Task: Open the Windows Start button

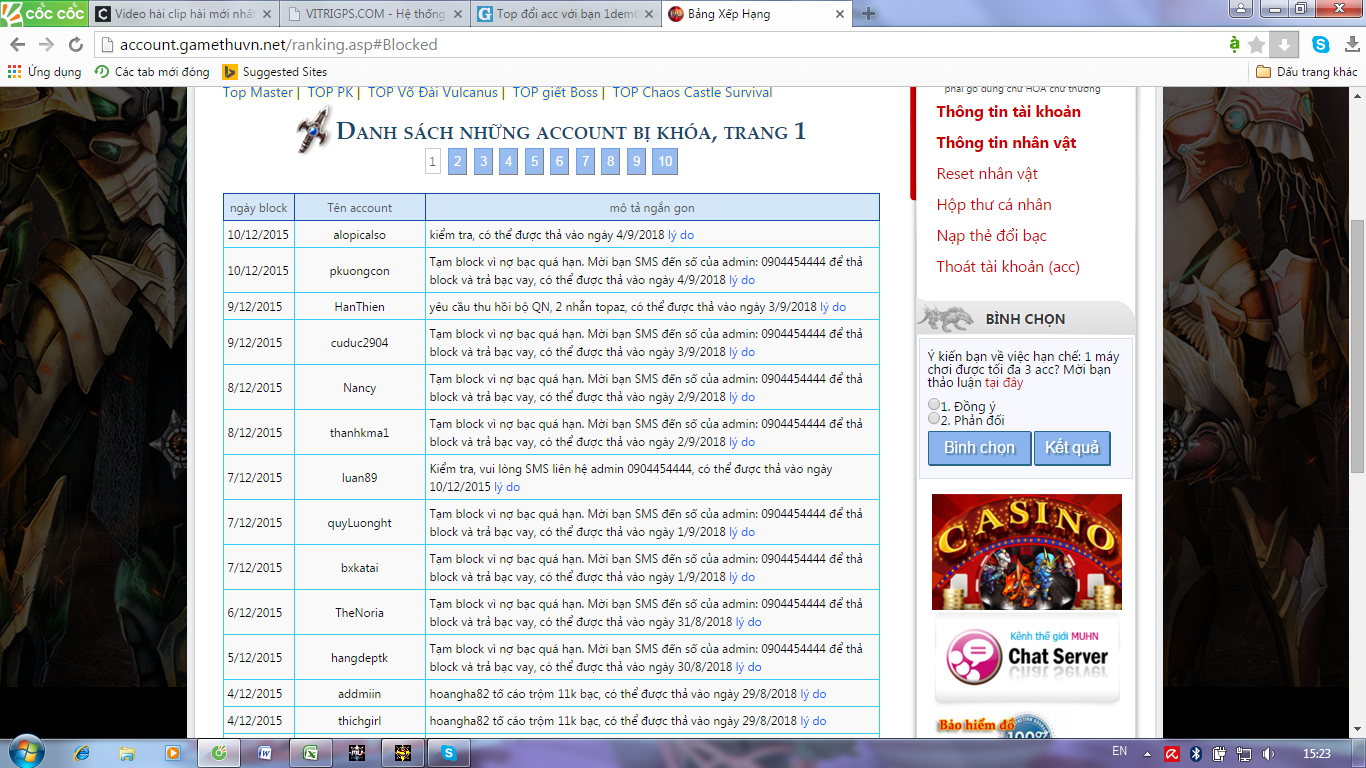Action: tap(24, 750)
